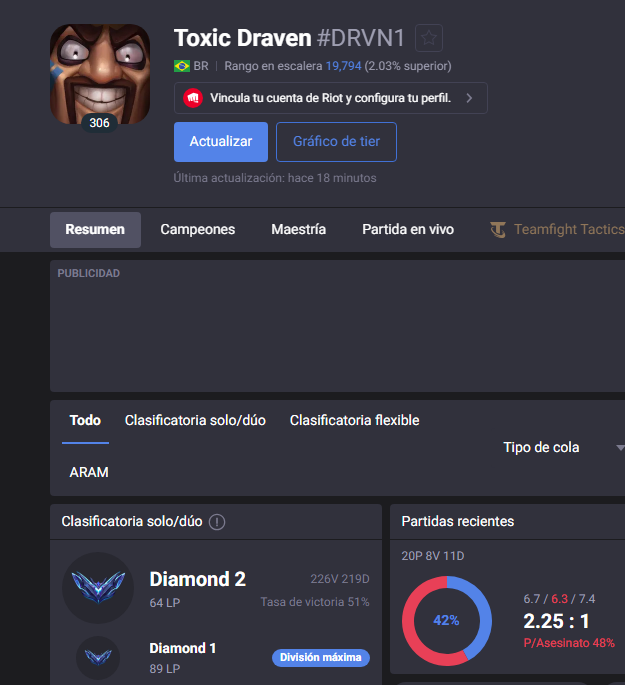Select the ARAM filter
625x685 pixels.
(x=89, y=472)
